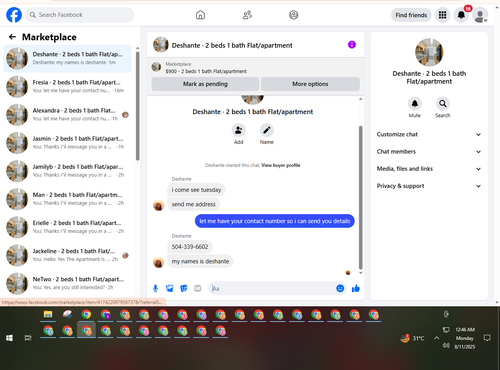Open the account profile avatar menu
The width and height of the screenshot is (500, 370).
[480, 15]
